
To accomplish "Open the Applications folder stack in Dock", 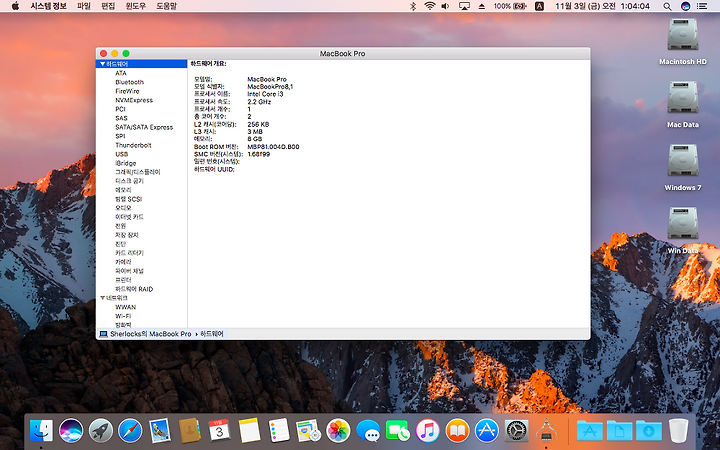I will pyautogui.click(x=590, y=431).
